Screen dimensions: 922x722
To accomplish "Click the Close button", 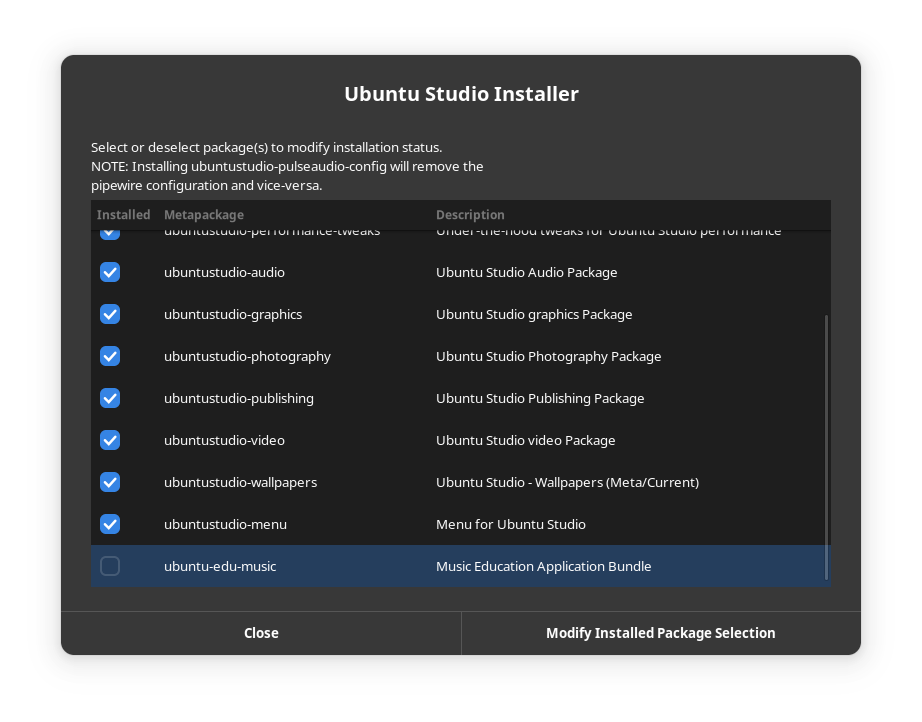I will coord(261,633).
